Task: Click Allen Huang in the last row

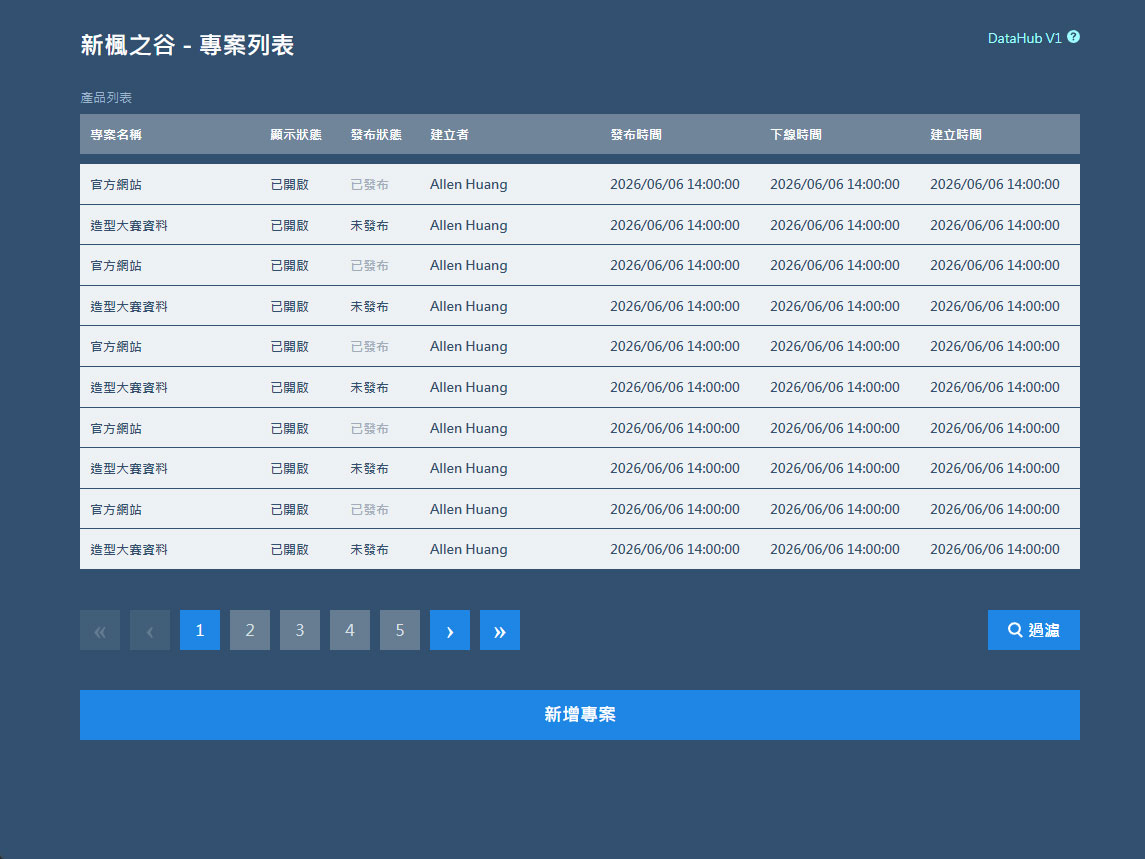Action: tap(469, 549)
